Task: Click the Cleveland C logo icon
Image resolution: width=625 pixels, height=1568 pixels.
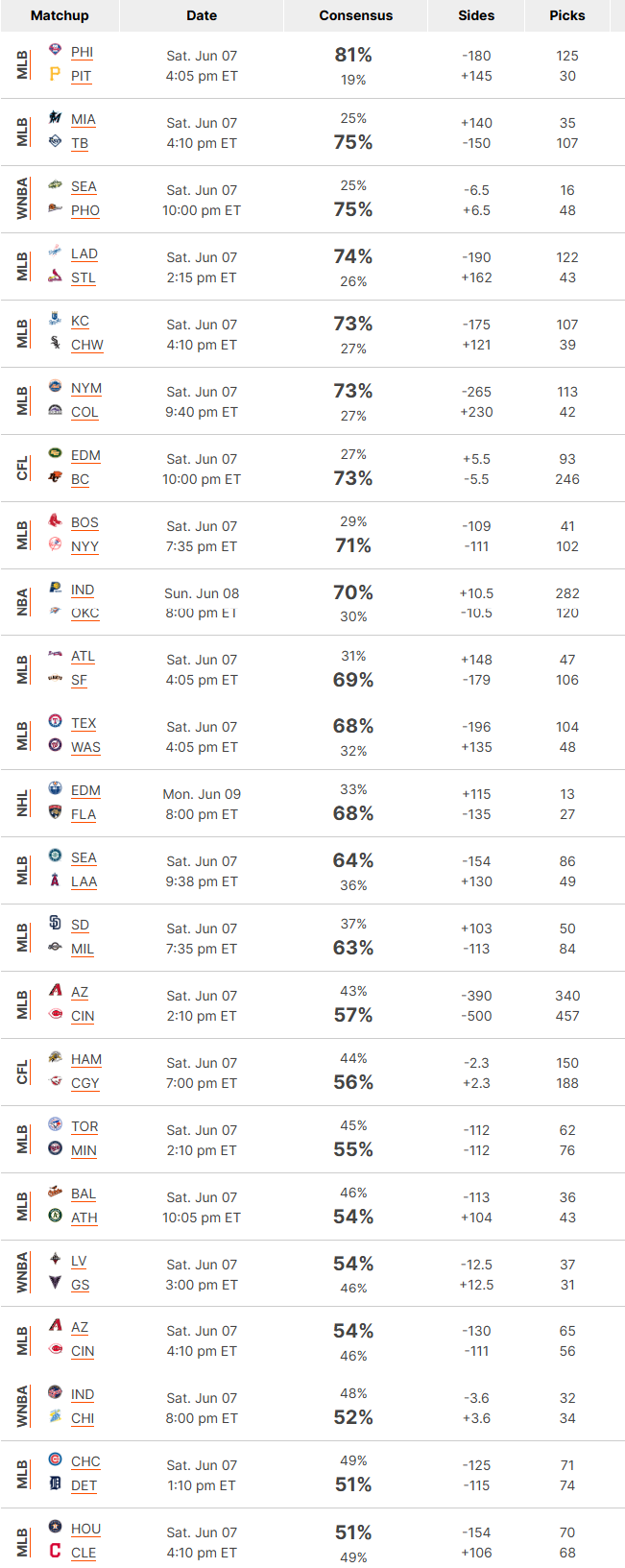Action: coord(55,1551)
